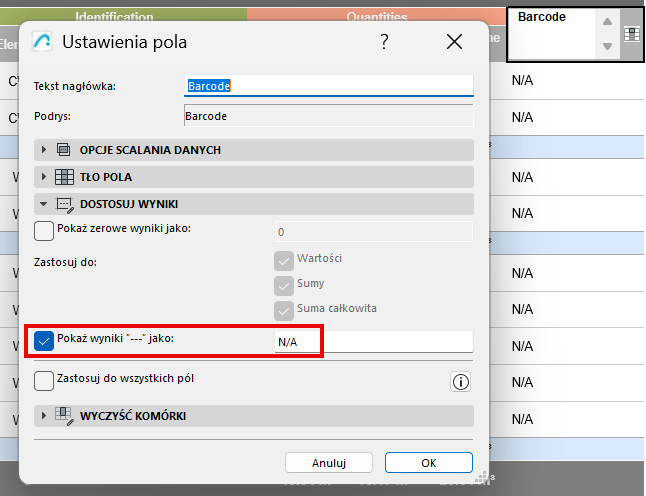This screenshot has height=496, width=646.
Task: Confirm settings with the OK button
Action: coord(428,463)
